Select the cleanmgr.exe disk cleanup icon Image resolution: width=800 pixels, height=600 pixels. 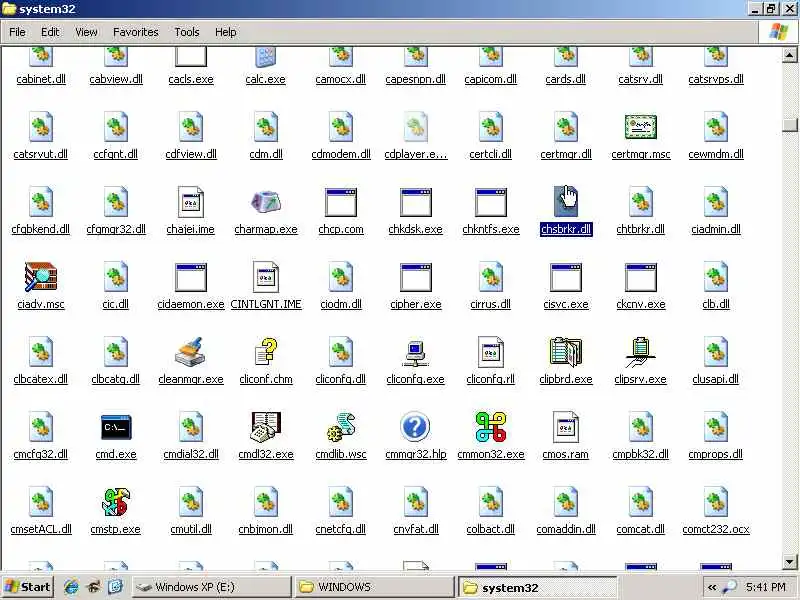190,352
